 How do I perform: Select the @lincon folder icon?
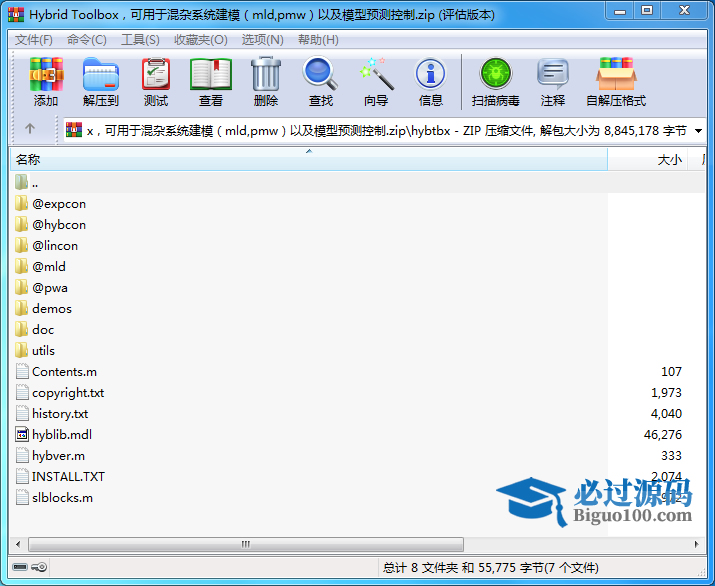(x=21, y=245)
